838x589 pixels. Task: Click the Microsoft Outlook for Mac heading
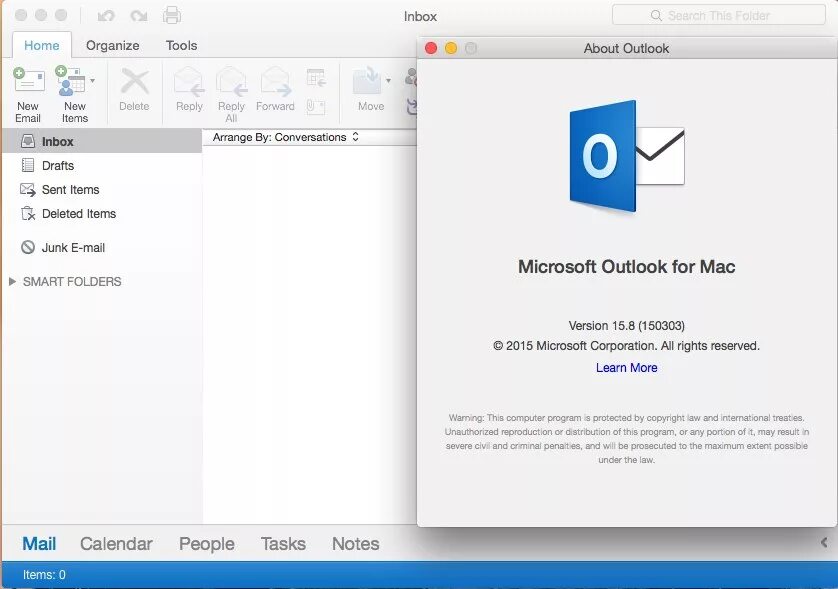point(626,267)
